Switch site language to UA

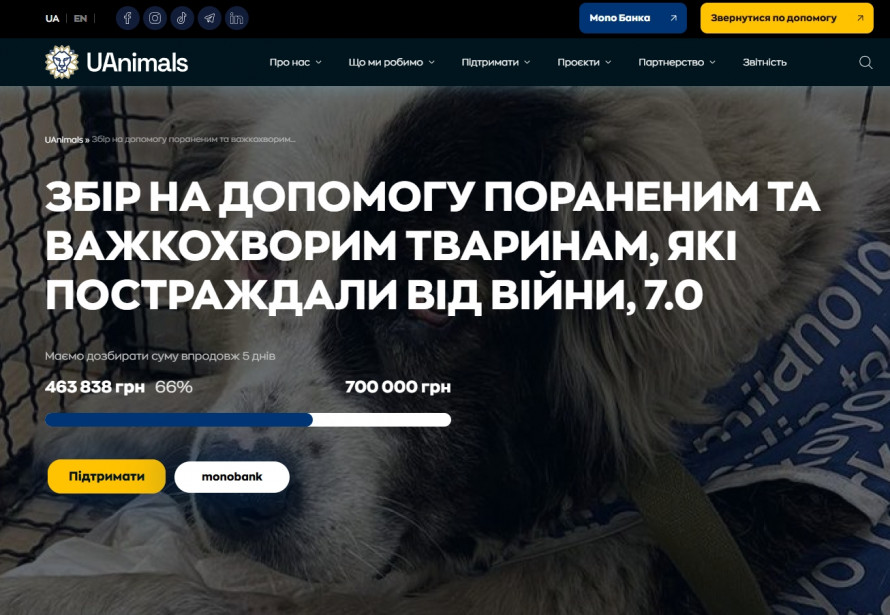[52, 18]
